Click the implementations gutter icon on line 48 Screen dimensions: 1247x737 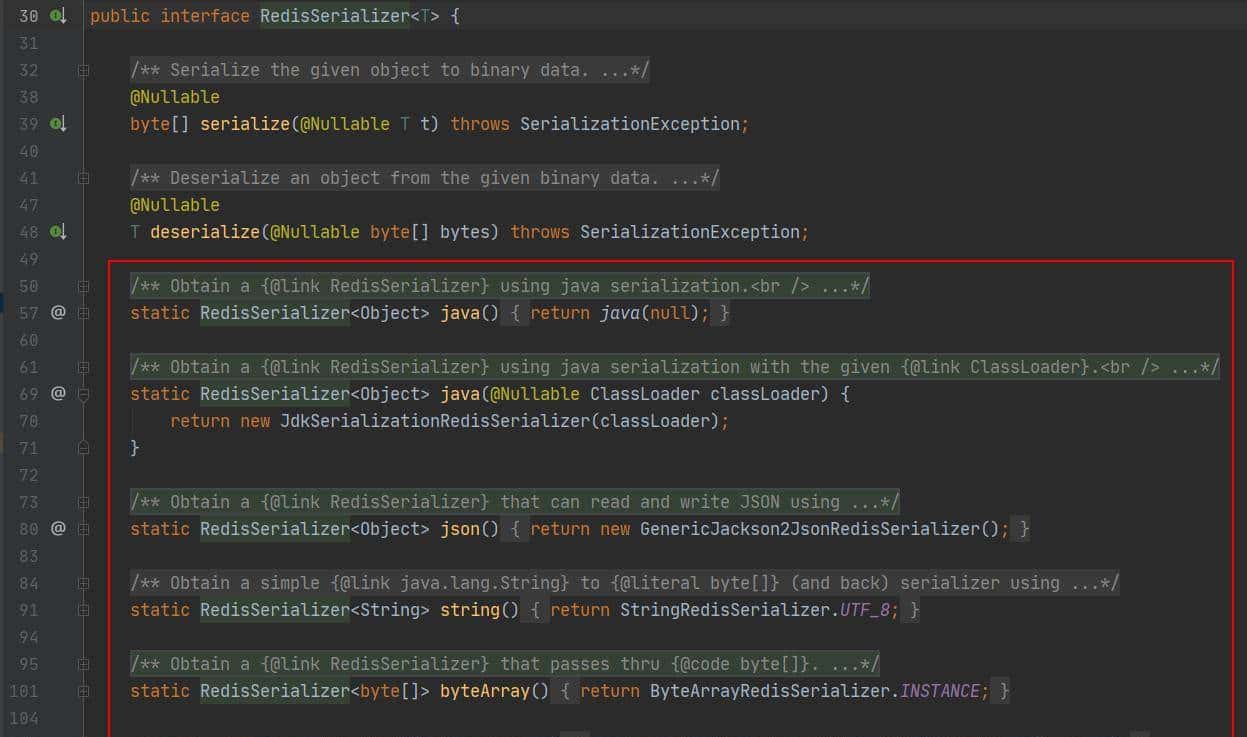[x=58, y=231]
